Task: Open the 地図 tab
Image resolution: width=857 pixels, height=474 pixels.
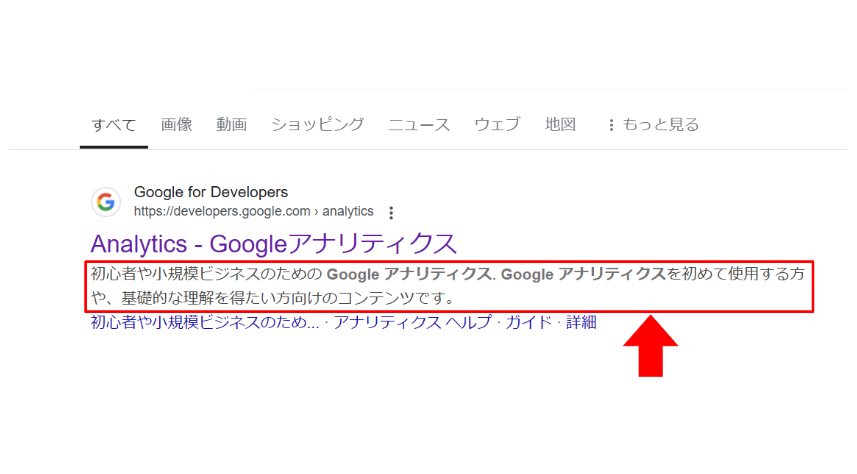Action: [560, 124]
